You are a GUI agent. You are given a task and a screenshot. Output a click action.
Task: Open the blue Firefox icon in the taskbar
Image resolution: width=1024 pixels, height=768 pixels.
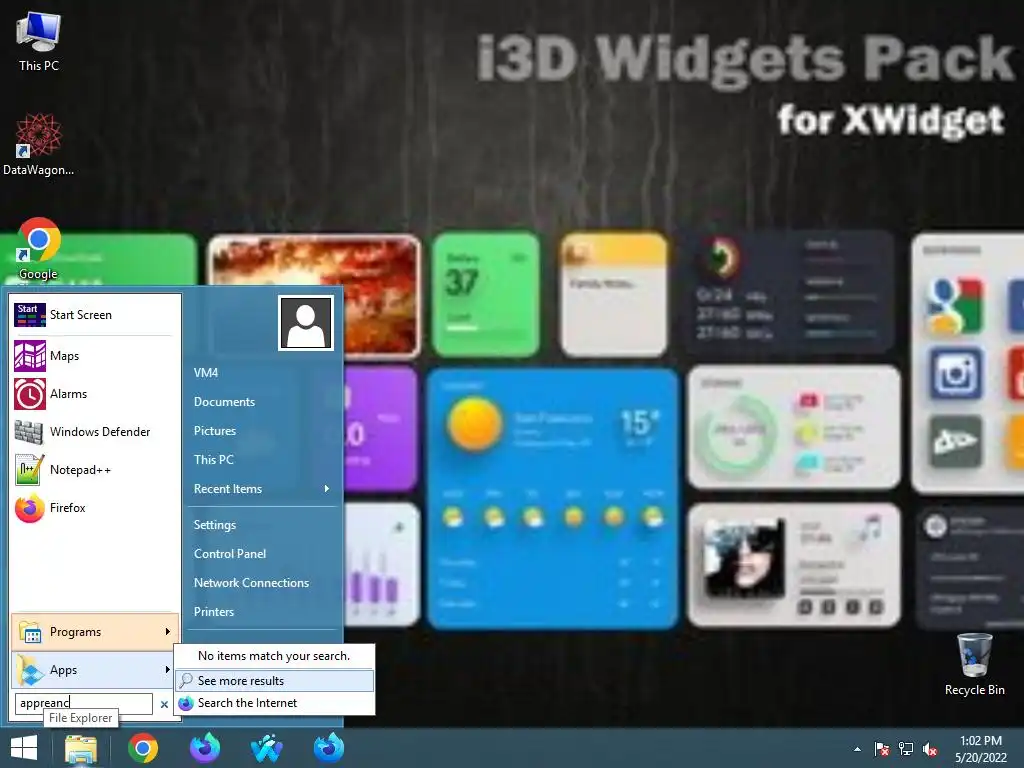click(x=328, y=748)
